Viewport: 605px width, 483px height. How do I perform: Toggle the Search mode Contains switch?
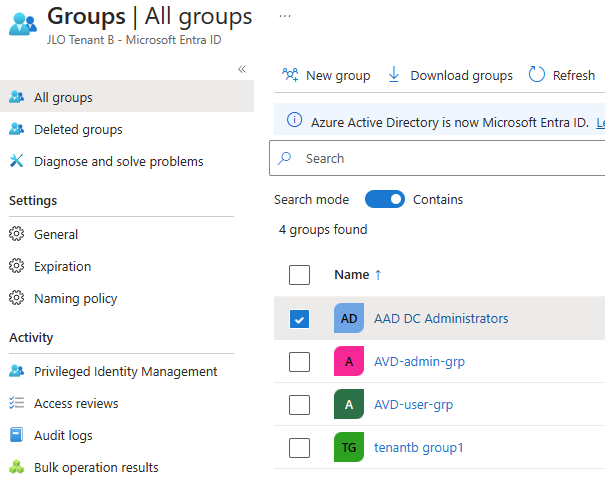[x=385, y=199]
